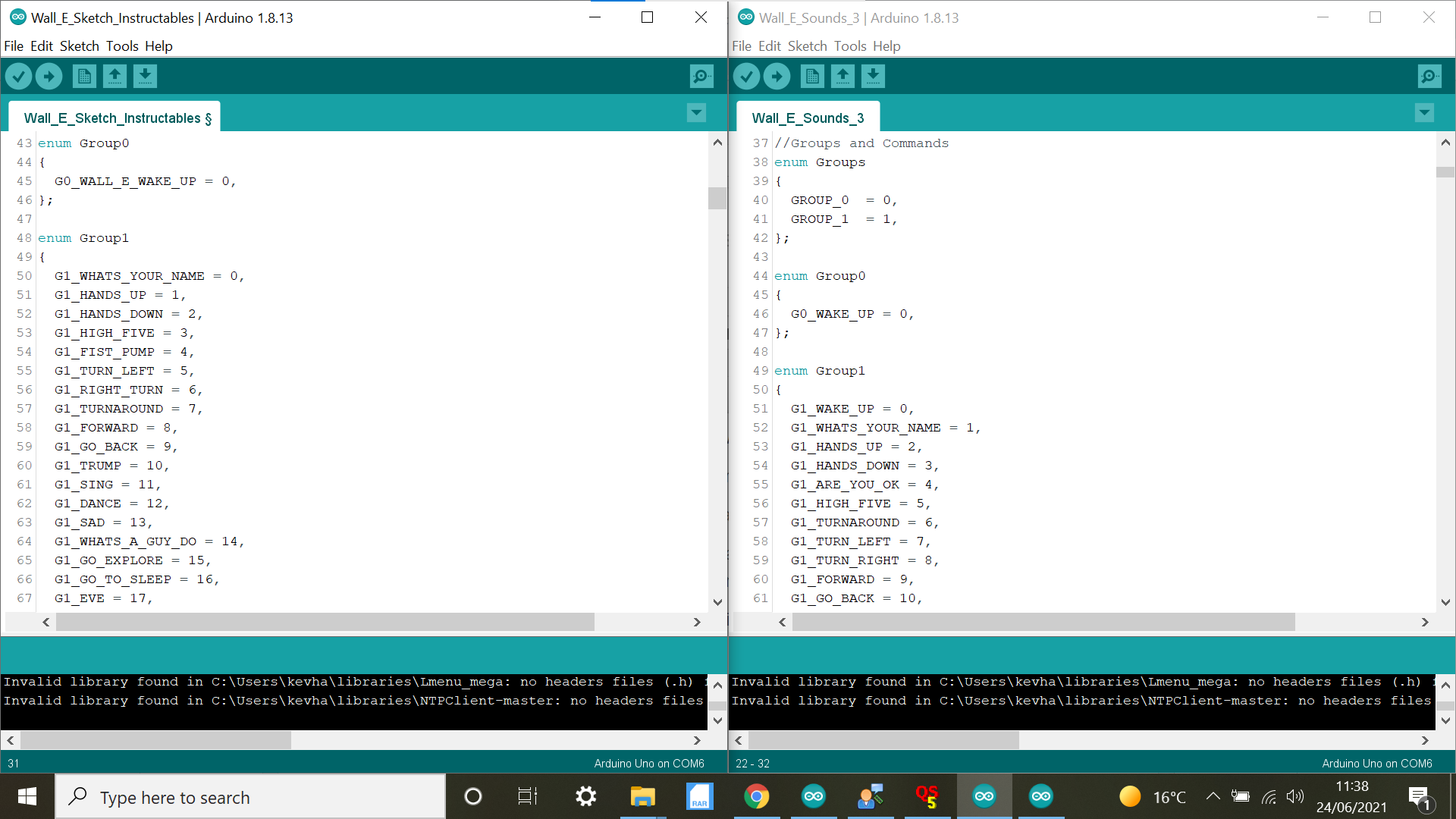1456x819 pixels.
Task: Click Upload arrow in Wall_E_Sounds_3 window
Action: [777, 76]
